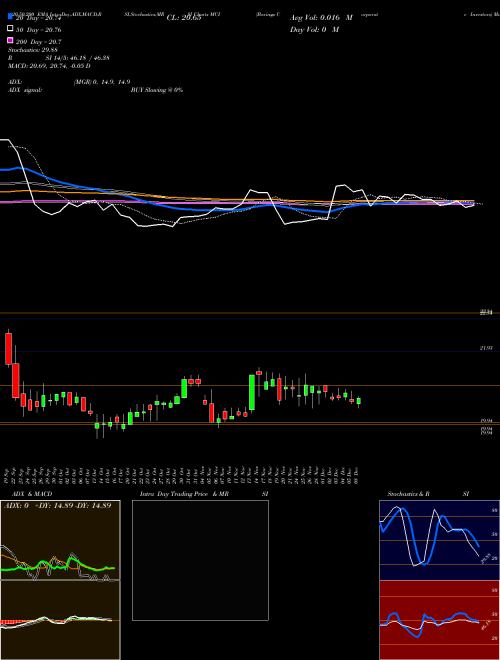This screenshot has height=660, width=500.
Task: Open the empty Intra Day Trading Price chart box
Action: (x=200, y=560)
